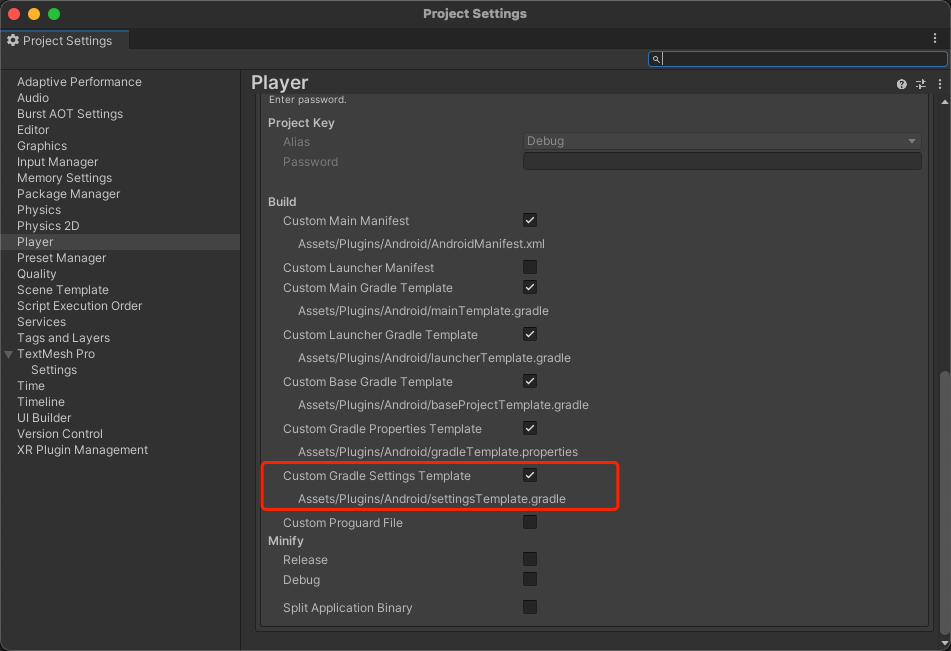Select Time settings category
Screen dimensions: 951x651
31,386
